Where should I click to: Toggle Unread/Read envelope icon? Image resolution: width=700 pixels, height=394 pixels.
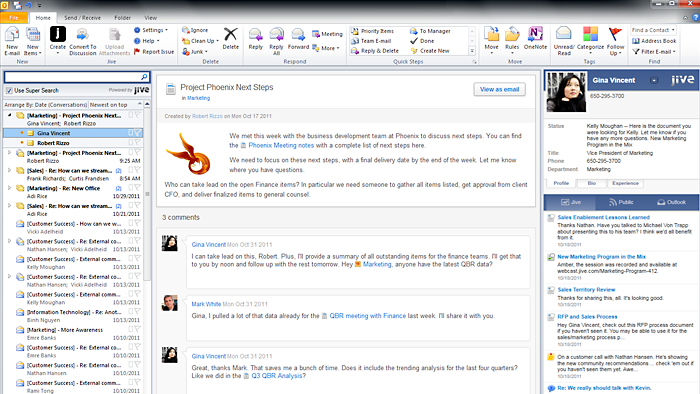564,34
